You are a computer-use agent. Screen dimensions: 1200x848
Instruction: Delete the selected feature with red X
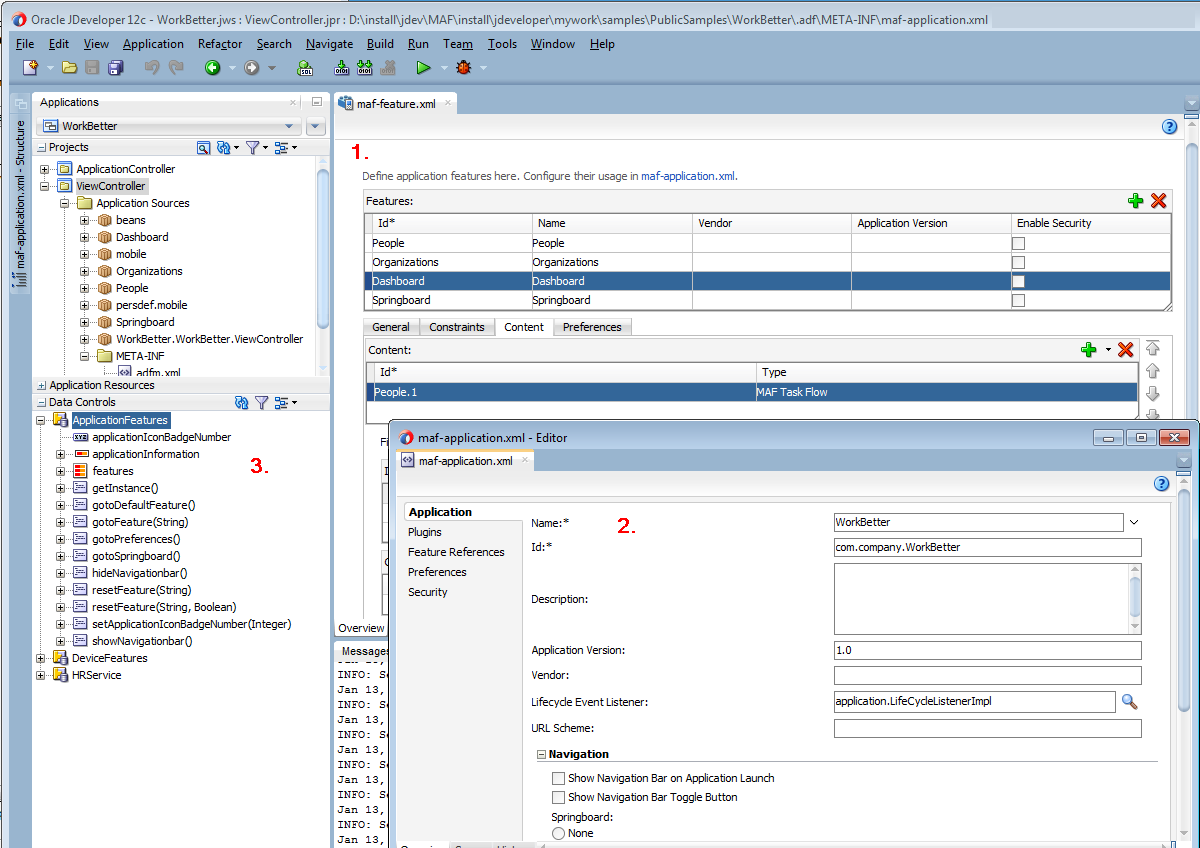coord(1158,201)
